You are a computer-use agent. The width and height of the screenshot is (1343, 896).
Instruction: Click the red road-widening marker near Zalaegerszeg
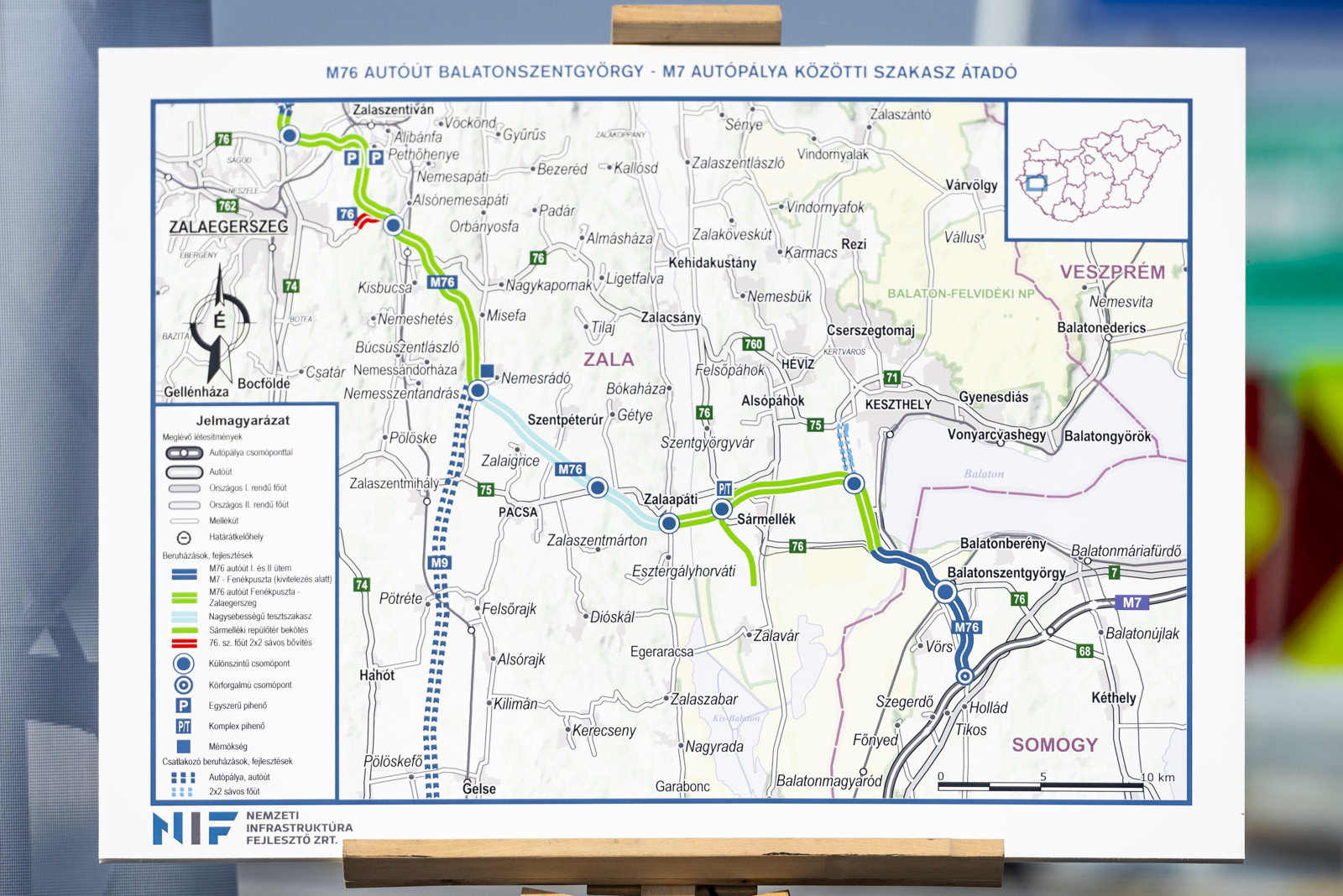tap(364, 221)
